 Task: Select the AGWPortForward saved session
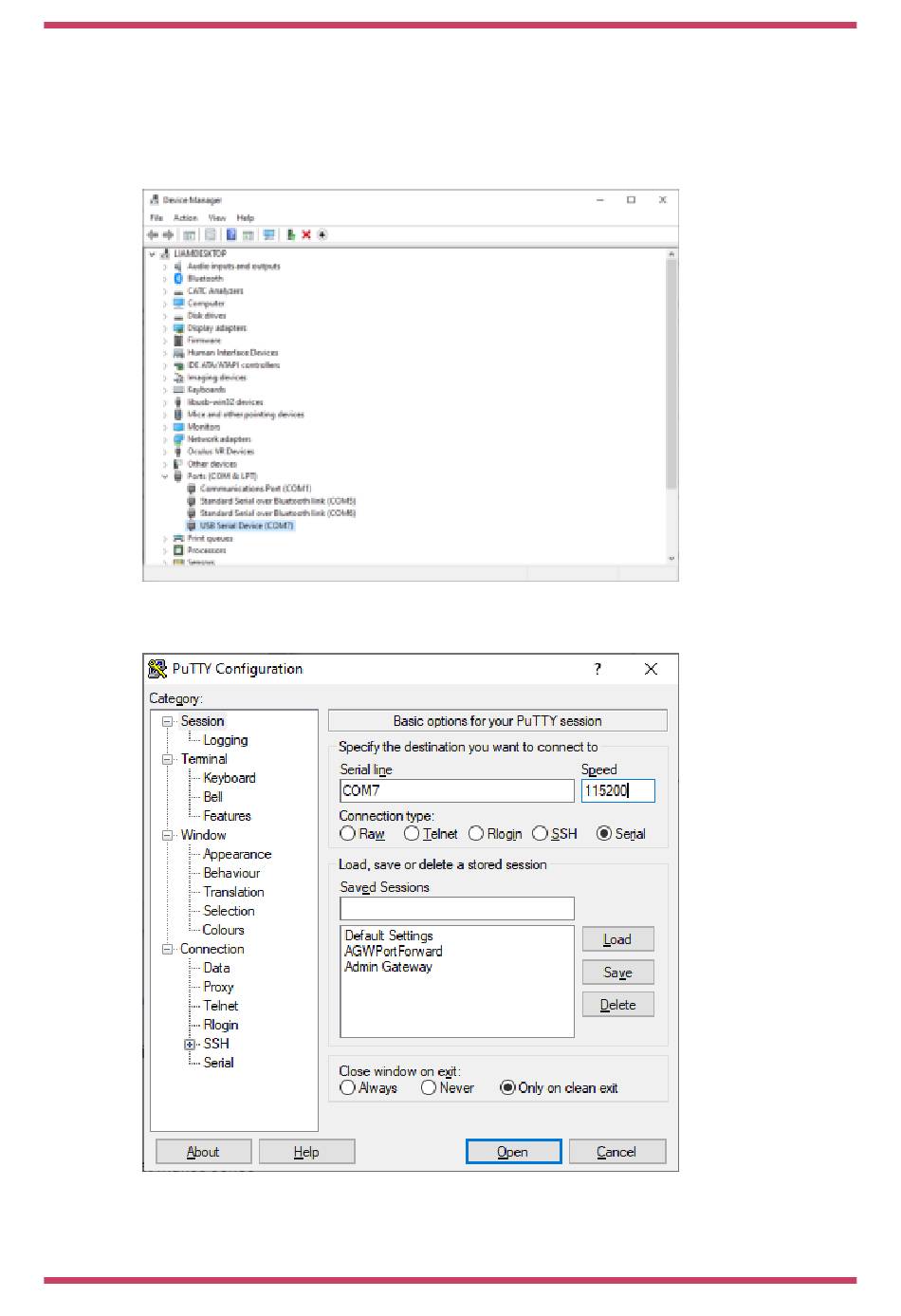click(x=394, y=952)
